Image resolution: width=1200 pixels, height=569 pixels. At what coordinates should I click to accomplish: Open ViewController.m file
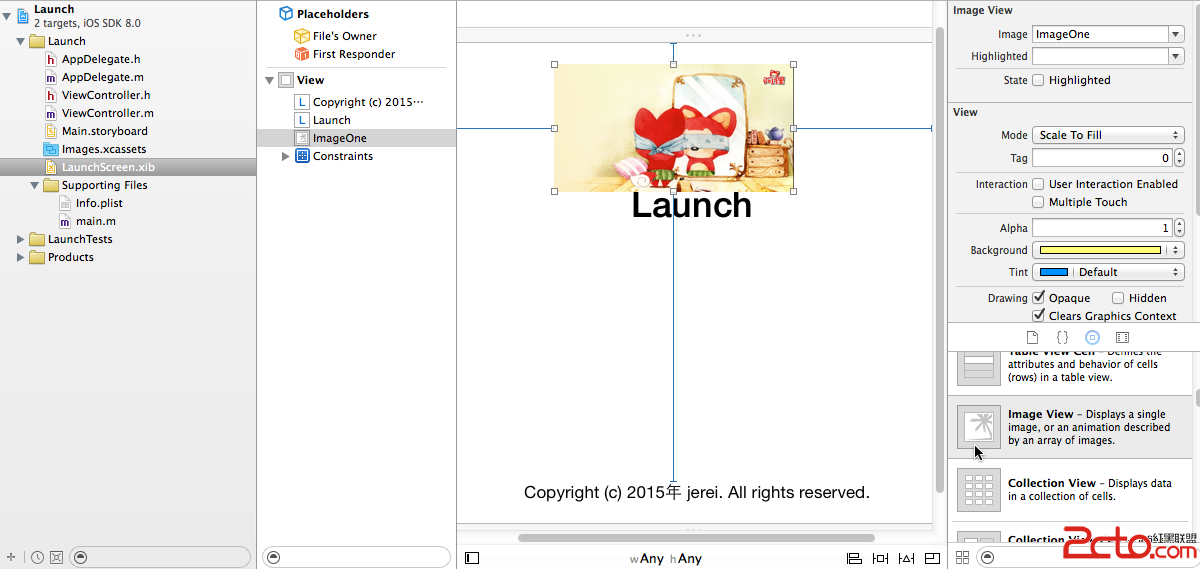point(108,113)
